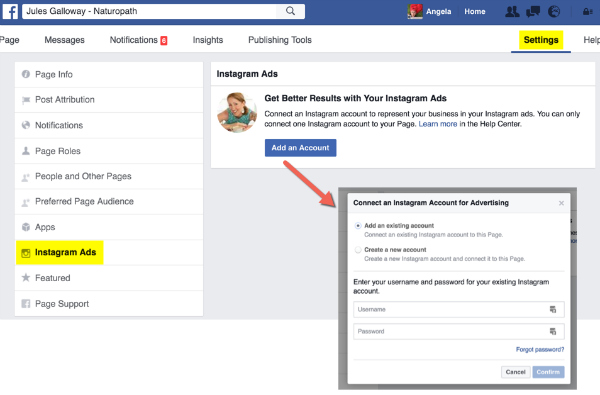Viewport: 600px width, 395px height.
Task: Open friend requests icon in top bar
Action: pyautogui.click(x=512, y=11)
